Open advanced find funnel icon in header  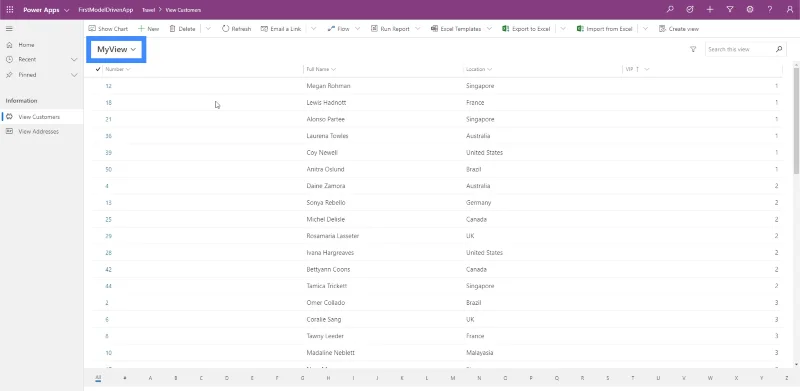tap(730, 10)
